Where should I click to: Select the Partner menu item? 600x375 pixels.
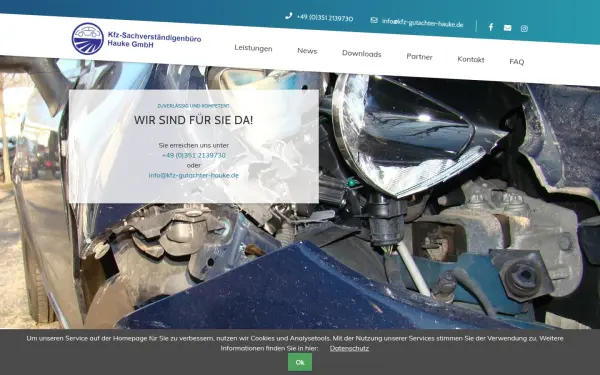click(419, 57)
